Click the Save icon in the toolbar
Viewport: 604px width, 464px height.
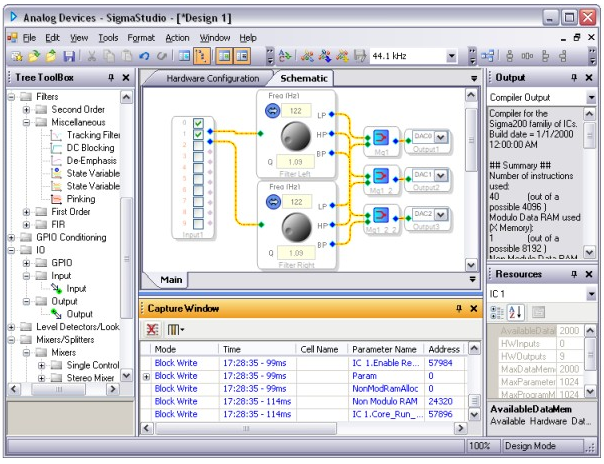coord(69,56)
